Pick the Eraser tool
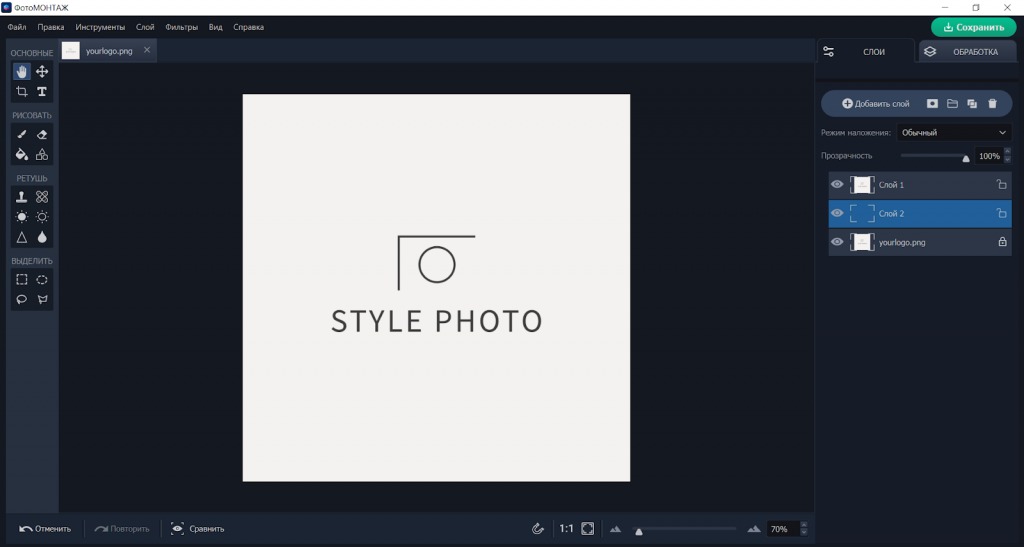 click(x=42, y=134)
